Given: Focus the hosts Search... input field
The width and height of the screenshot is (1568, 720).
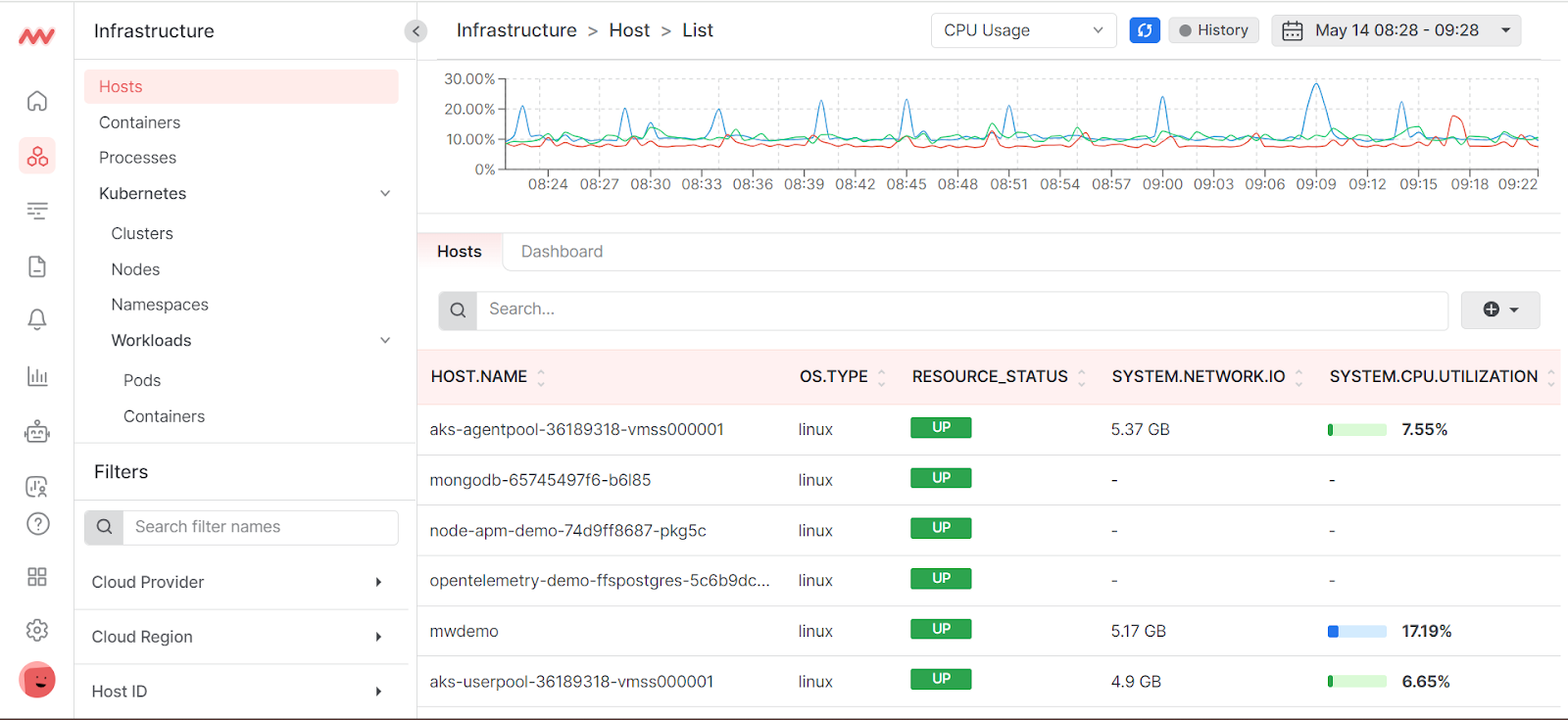Looking at the screenshot, I should [962, 310].
